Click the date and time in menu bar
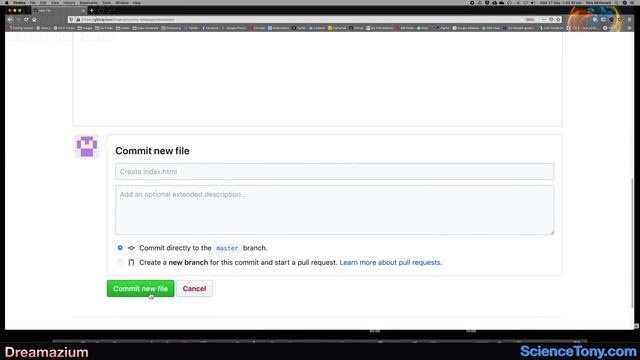Viewport: 640px width, 360px height. (561, 2)
